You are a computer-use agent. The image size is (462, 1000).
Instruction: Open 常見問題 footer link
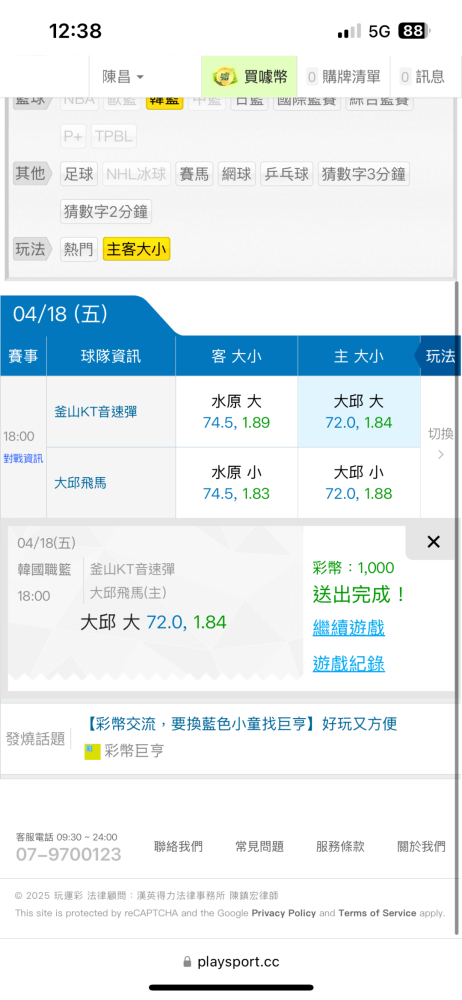259,847
